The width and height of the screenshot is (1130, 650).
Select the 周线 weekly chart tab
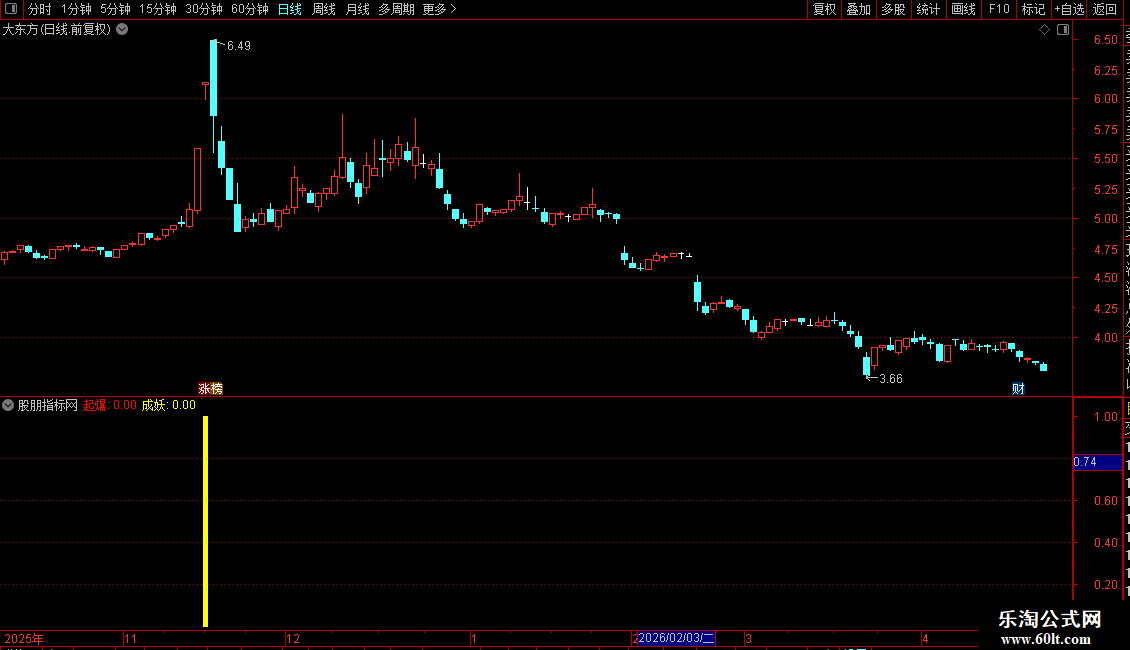pyautogui.click(x=324, y=9)
